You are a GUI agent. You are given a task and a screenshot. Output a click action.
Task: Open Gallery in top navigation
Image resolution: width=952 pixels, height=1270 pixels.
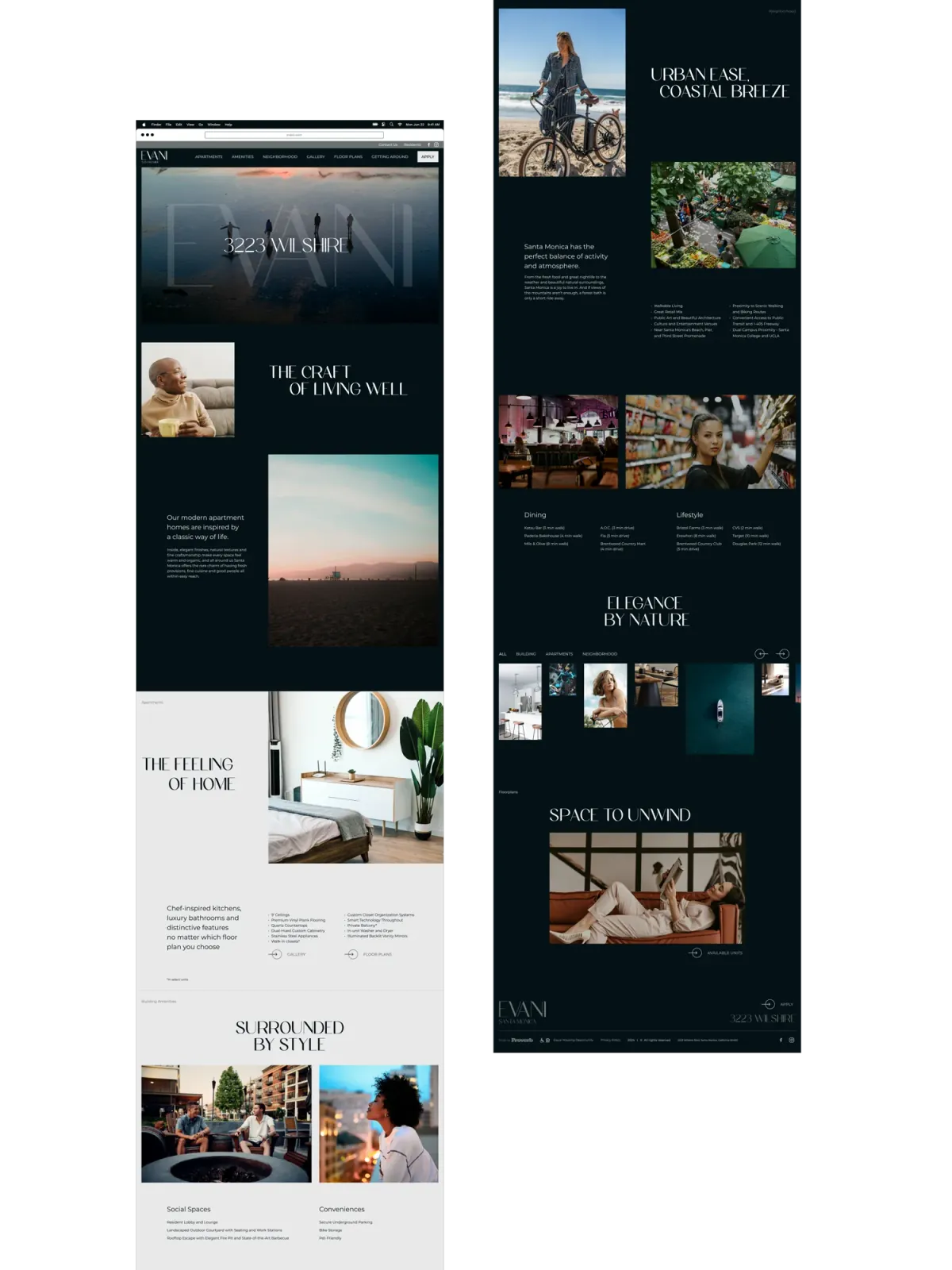point(316,156)
